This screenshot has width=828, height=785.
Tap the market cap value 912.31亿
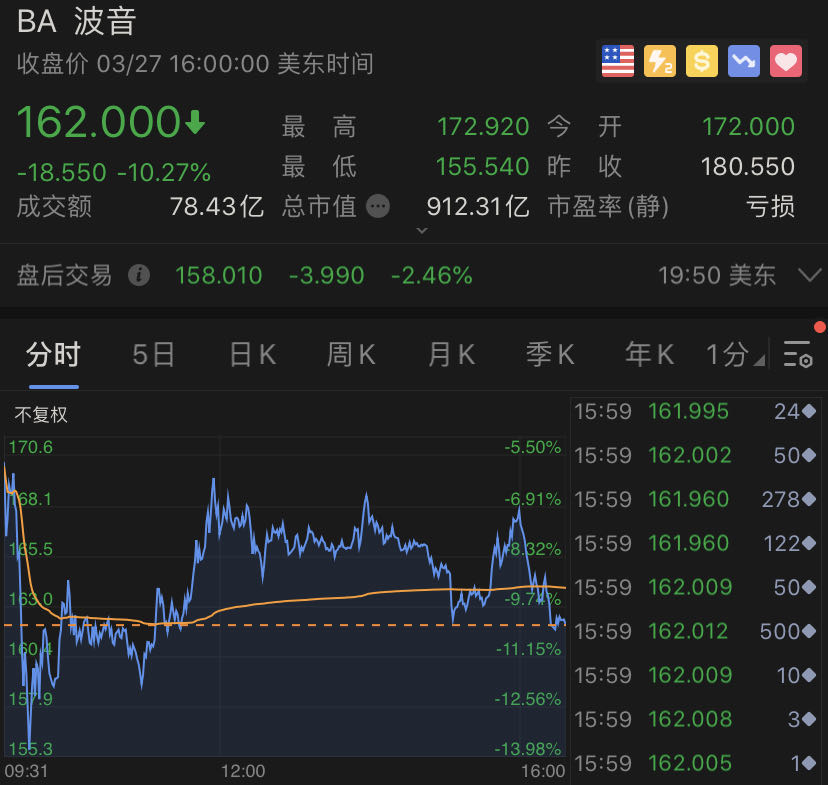click(478, 206)
